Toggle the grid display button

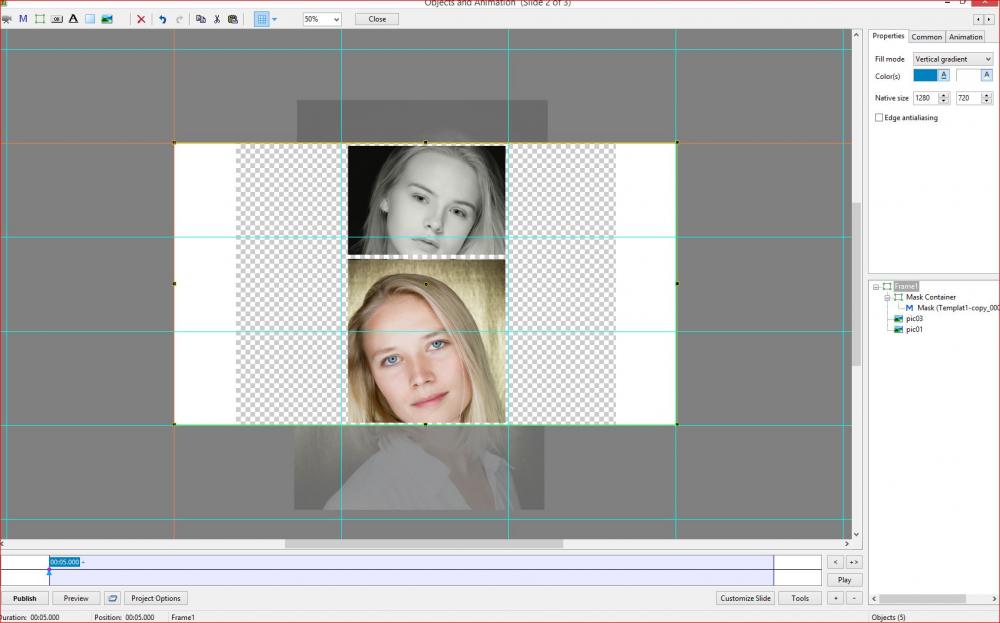(261, 19)
